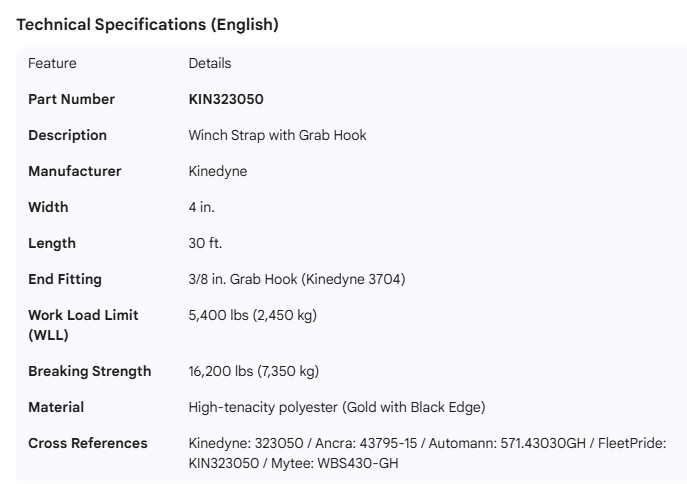Click the Technical Specifications (English) heading
This screenshot has height=484, width=687.
tap(147, 25)
